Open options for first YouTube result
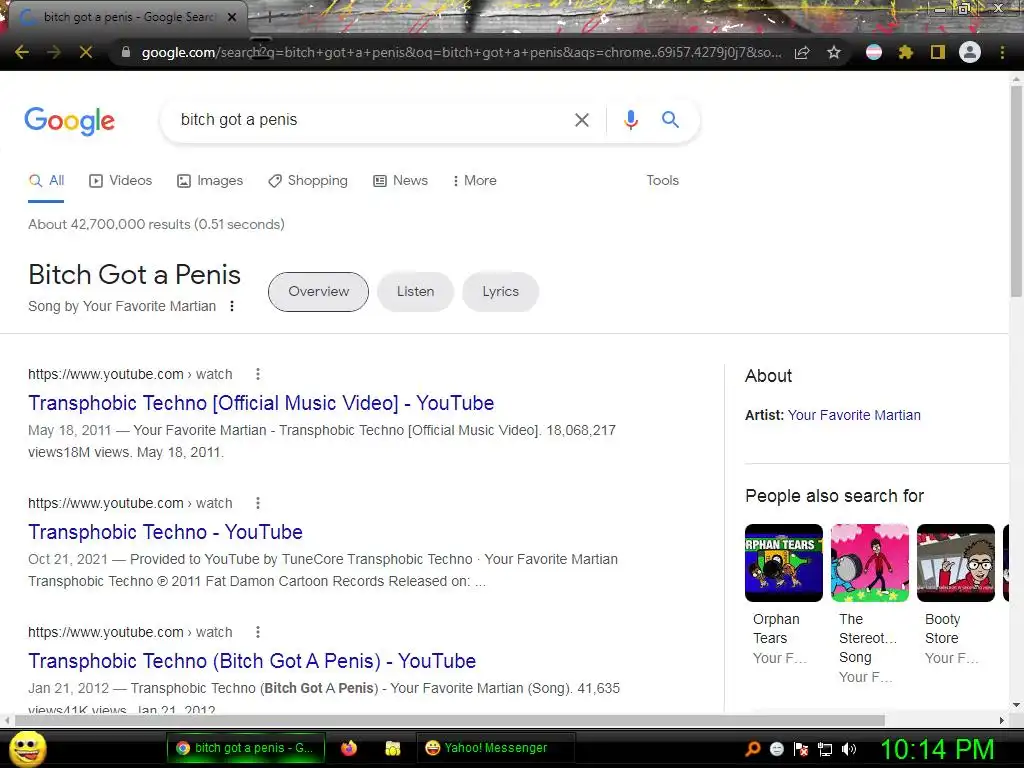Image resolution: width=1024 pixels, height=768 pixels. tap(258, 374)
